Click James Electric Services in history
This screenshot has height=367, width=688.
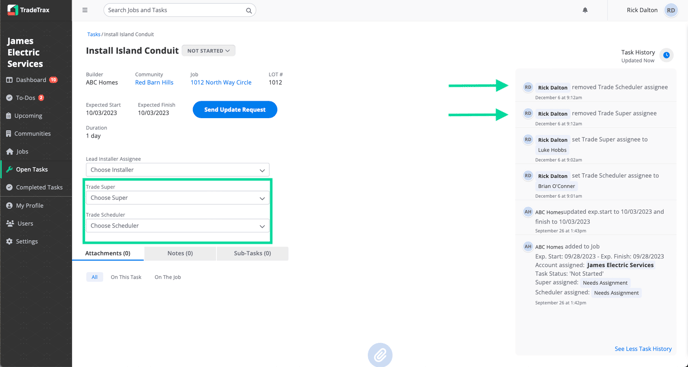point(620,265)
